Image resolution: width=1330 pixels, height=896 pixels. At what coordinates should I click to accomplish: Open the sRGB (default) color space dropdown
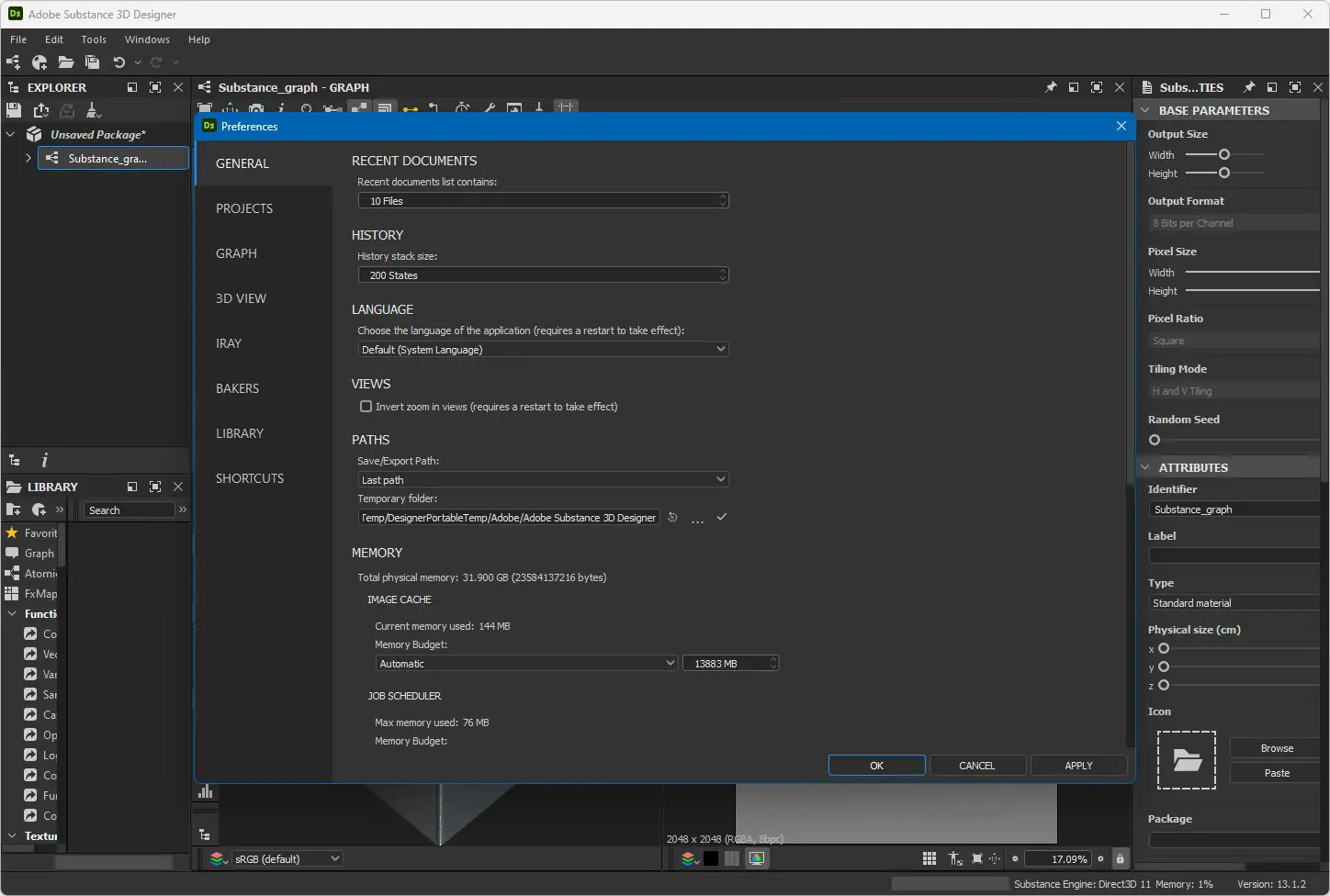pyautogui.click(x=287, y=859)
